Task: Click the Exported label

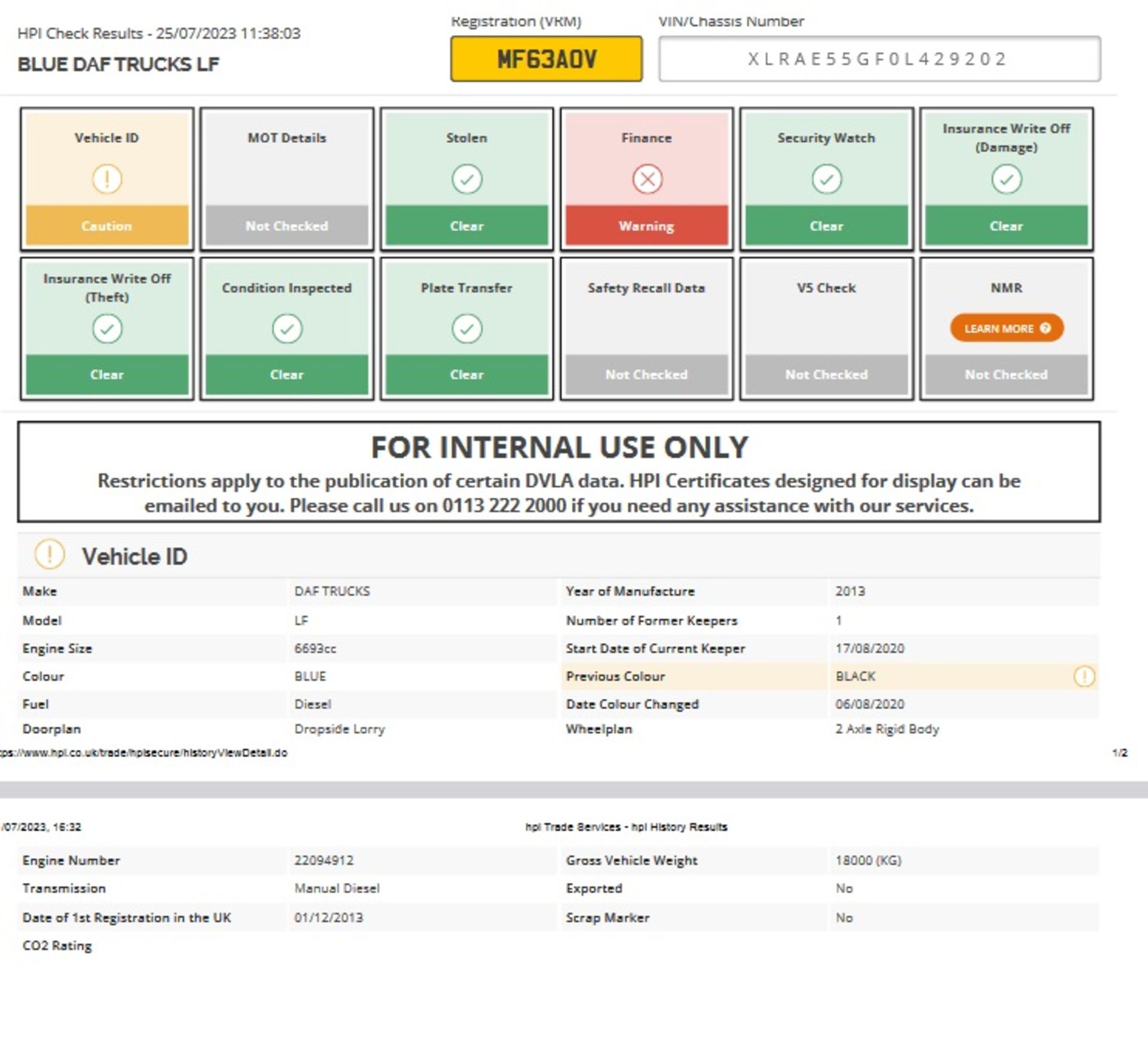Action: click(x=594, y=889)
